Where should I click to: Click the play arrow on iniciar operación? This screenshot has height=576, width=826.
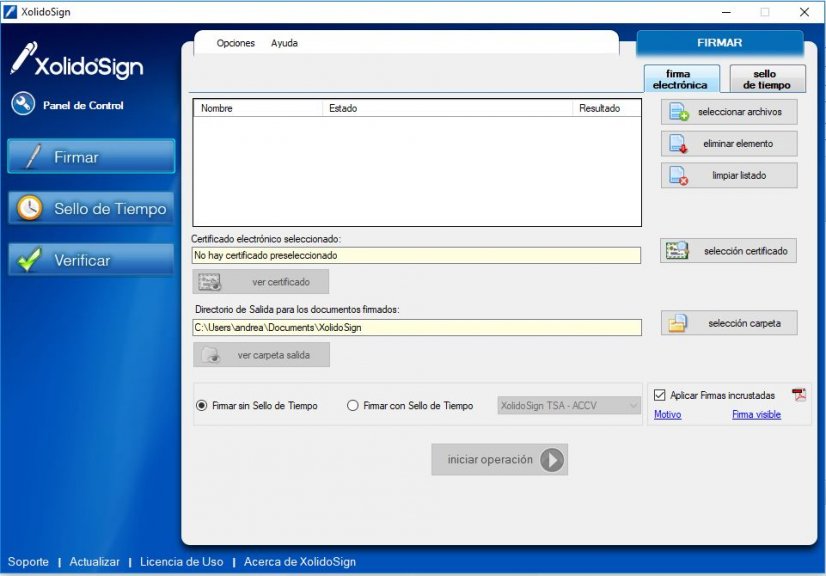click(552, 460)
